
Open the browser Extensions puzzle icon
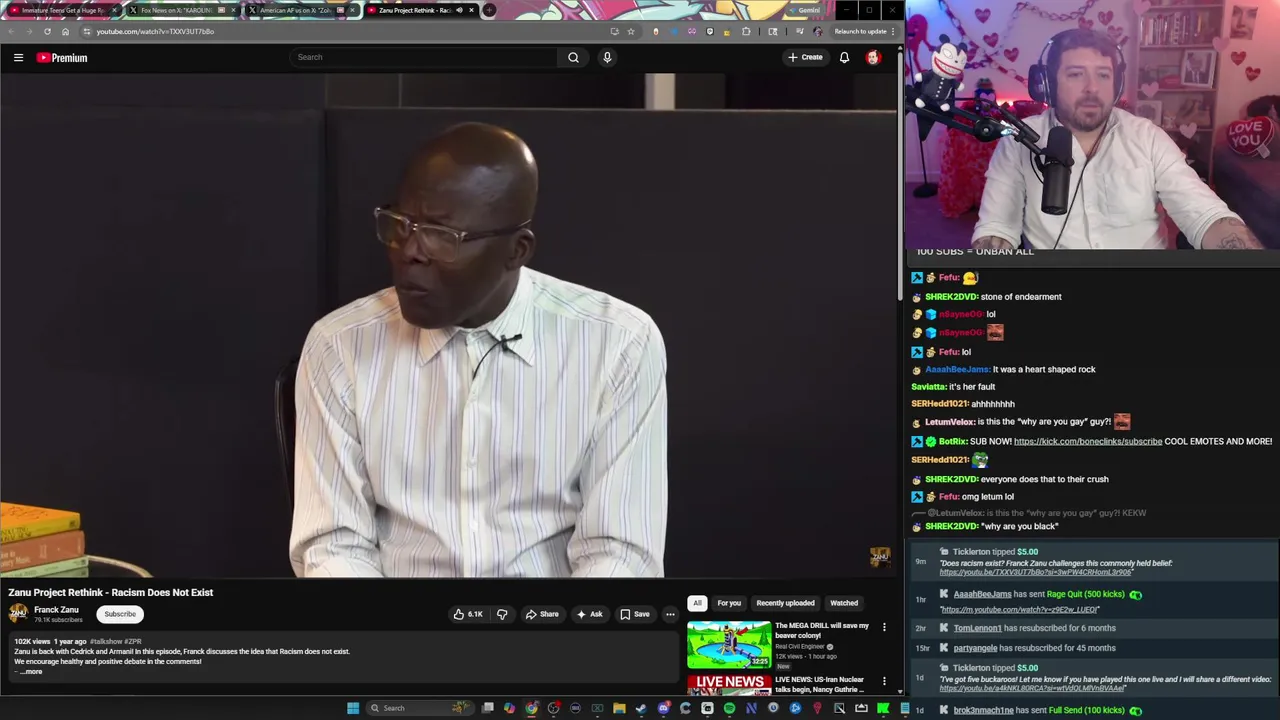[746, 31]
